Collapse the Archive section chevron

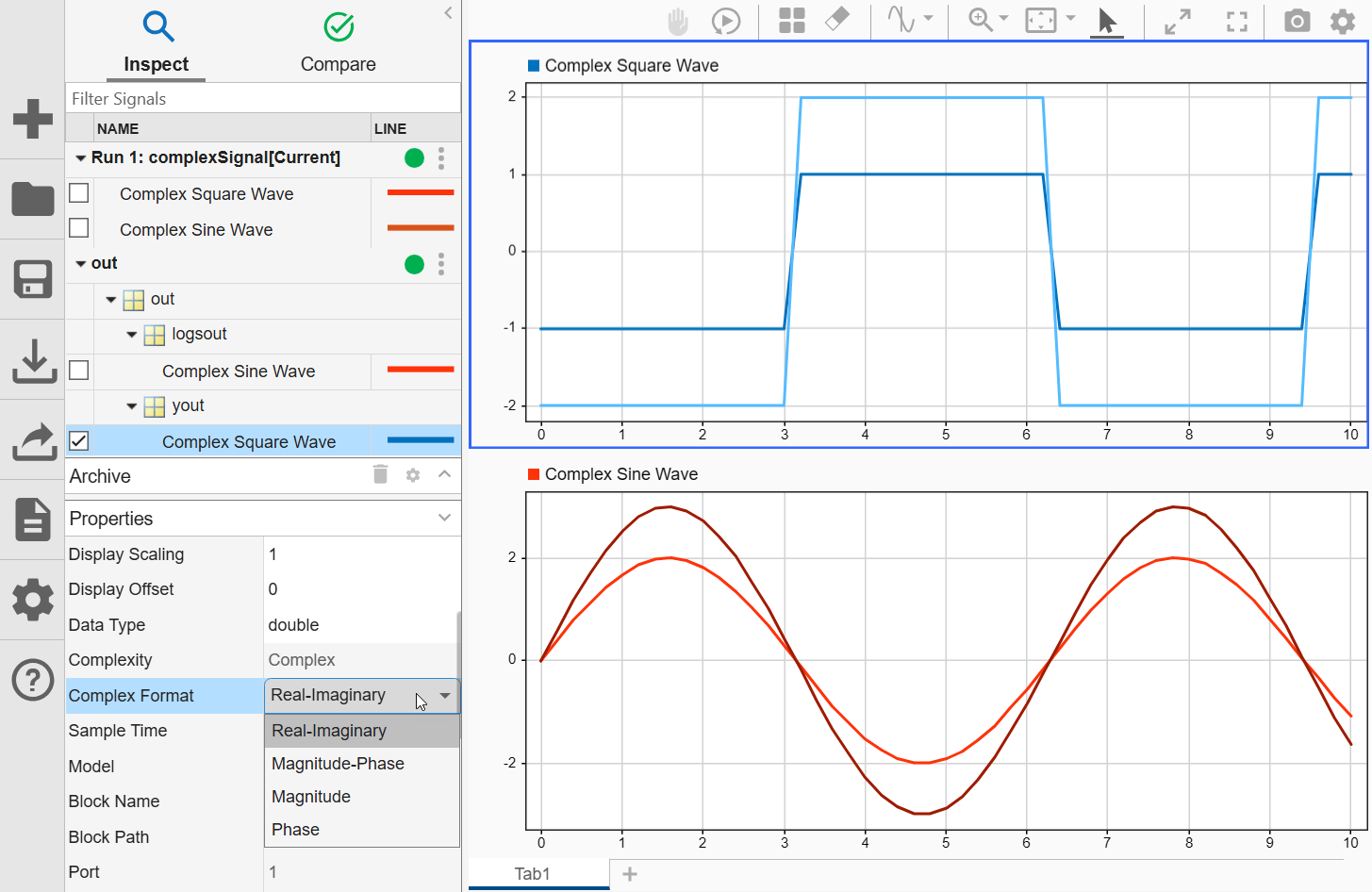pyautogui.click(x=445, y=474)
